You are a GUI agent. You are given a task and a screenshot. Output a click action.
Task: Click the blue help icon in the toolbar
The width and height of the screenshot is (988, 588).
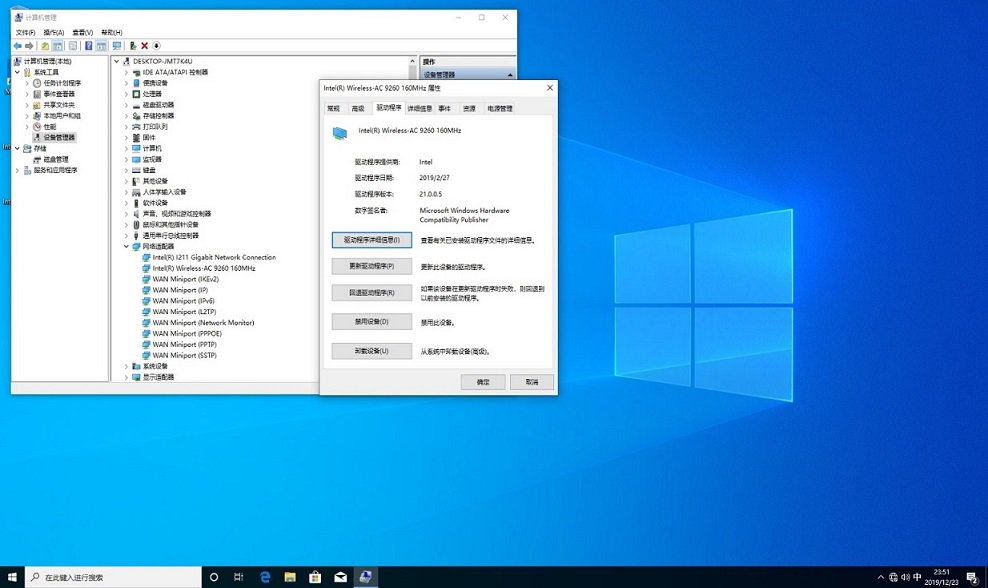89,46
